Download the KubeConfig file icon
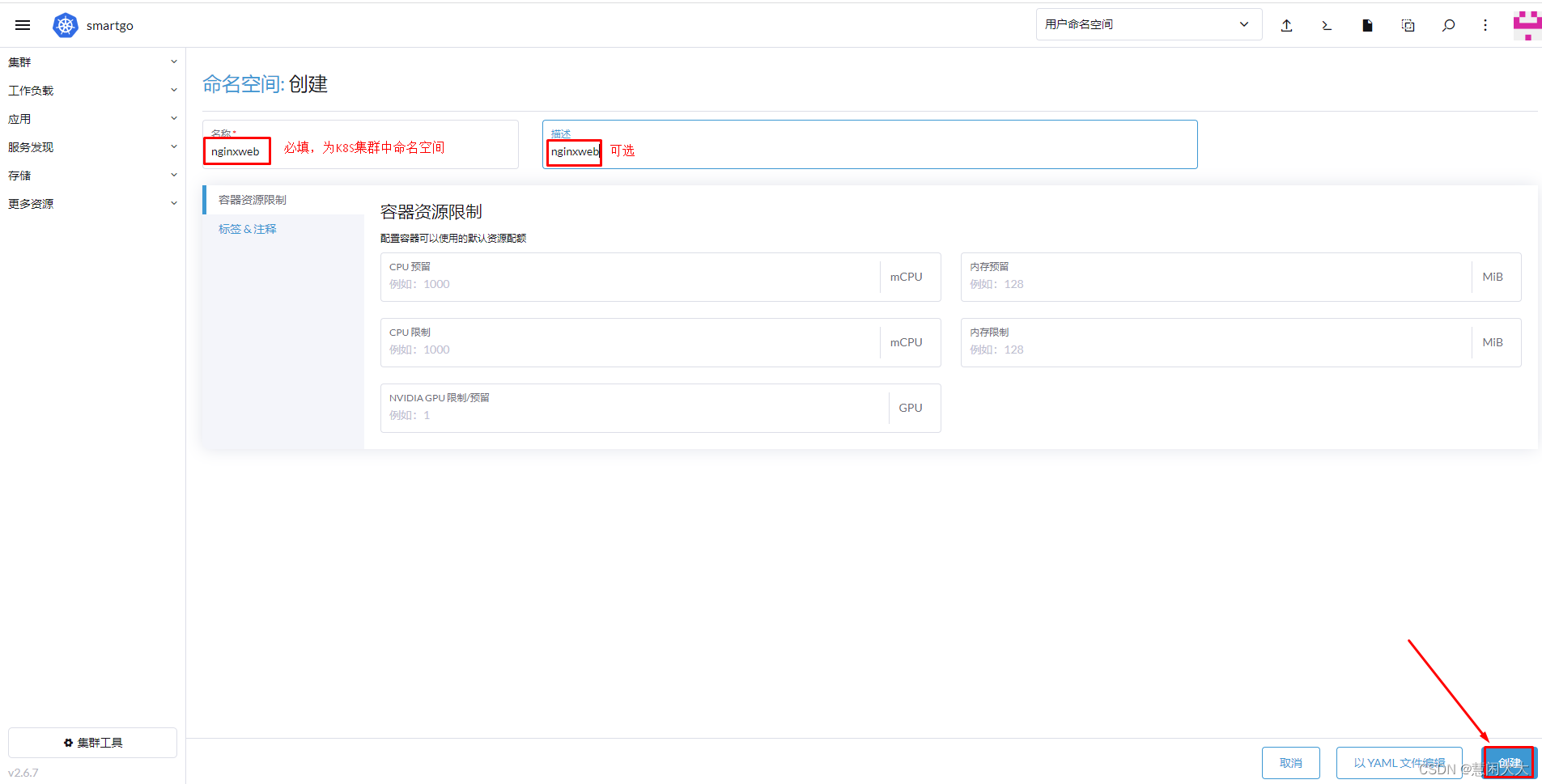This screenshot has width=1542, height=784. (x=1367, y=25)
